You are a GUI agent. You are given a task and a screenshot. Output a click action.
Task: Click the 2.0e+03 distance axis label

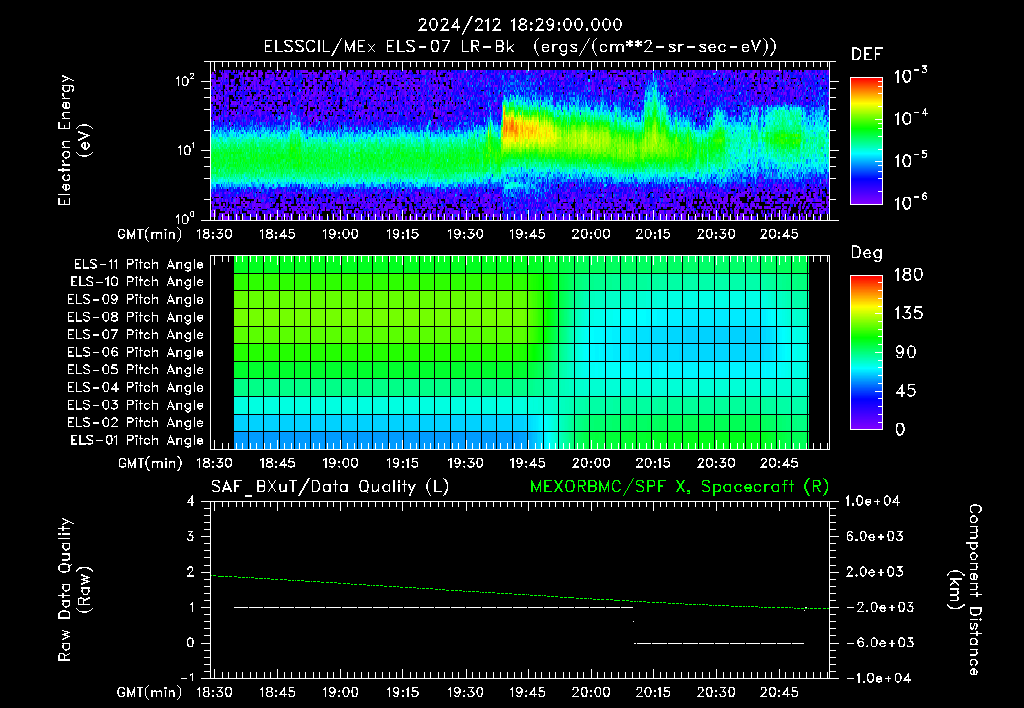click(x=875, y=571)
